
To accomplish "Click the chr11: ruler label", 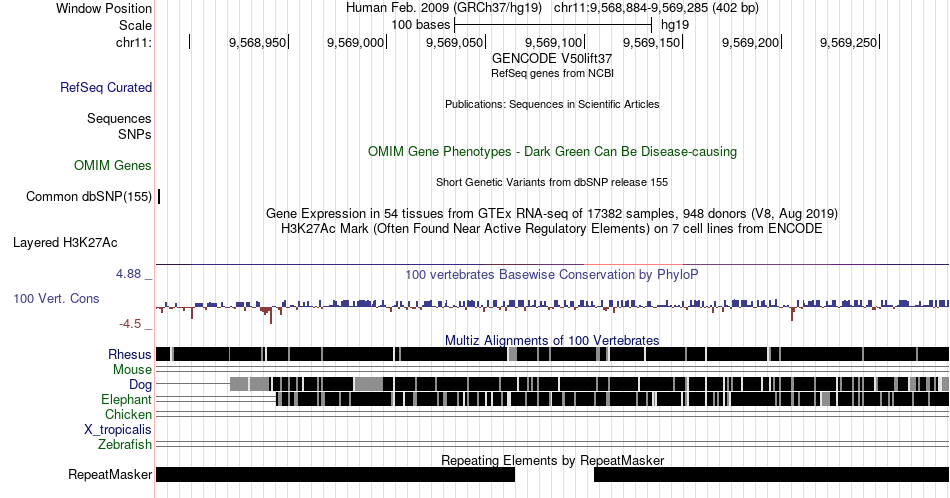I will [x=133, y=42].
